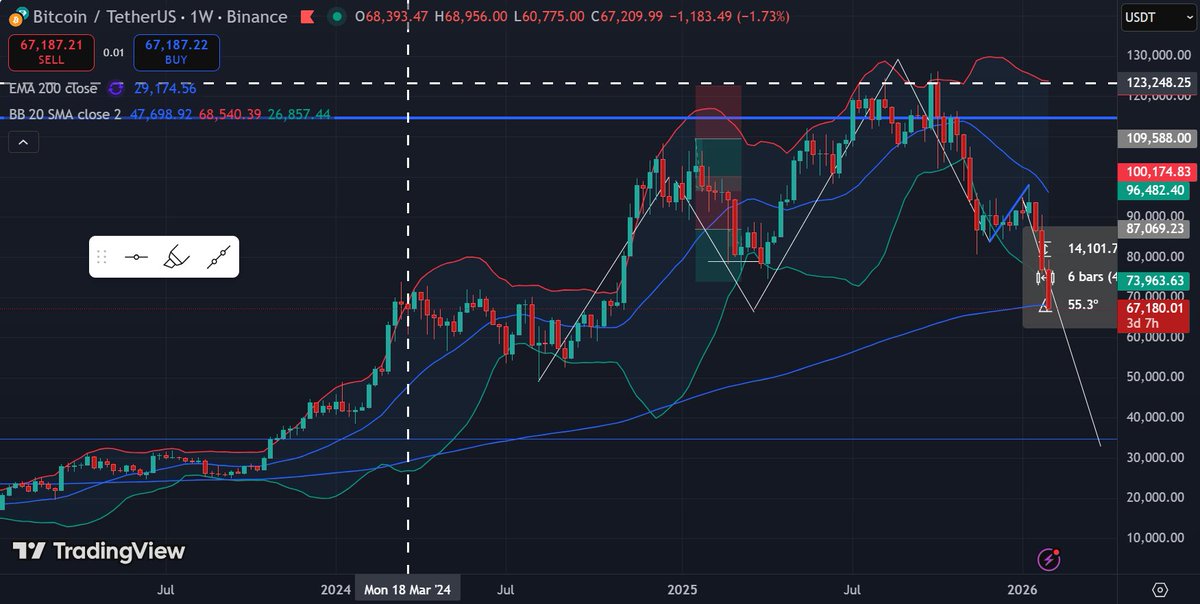Grab the floating toolbar drag handle
The height and width of the screenshot is (604, 1200).
[x=101, y=258]
